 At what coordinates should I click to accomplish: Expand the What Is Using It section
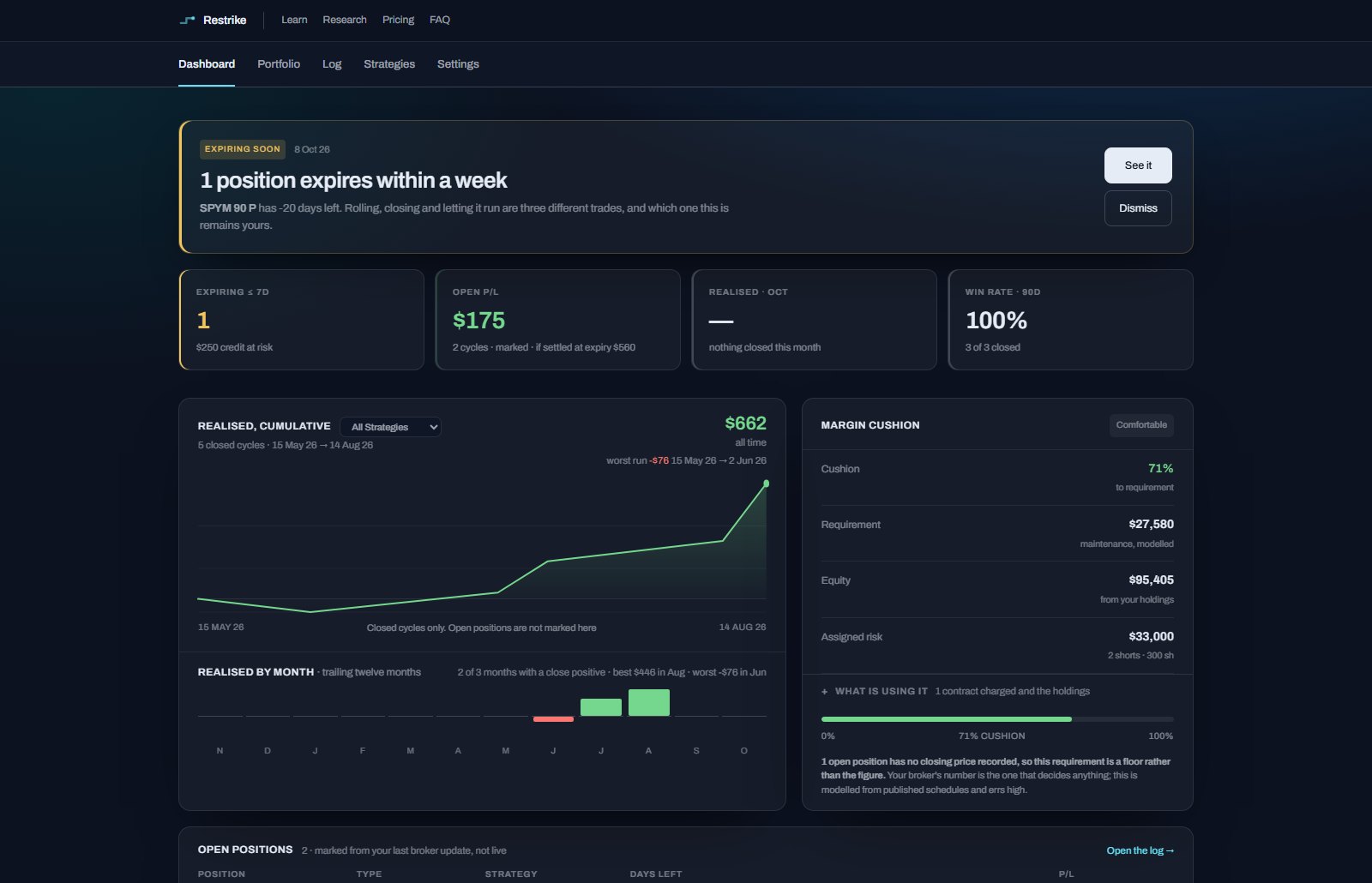[x=955, y=691]
